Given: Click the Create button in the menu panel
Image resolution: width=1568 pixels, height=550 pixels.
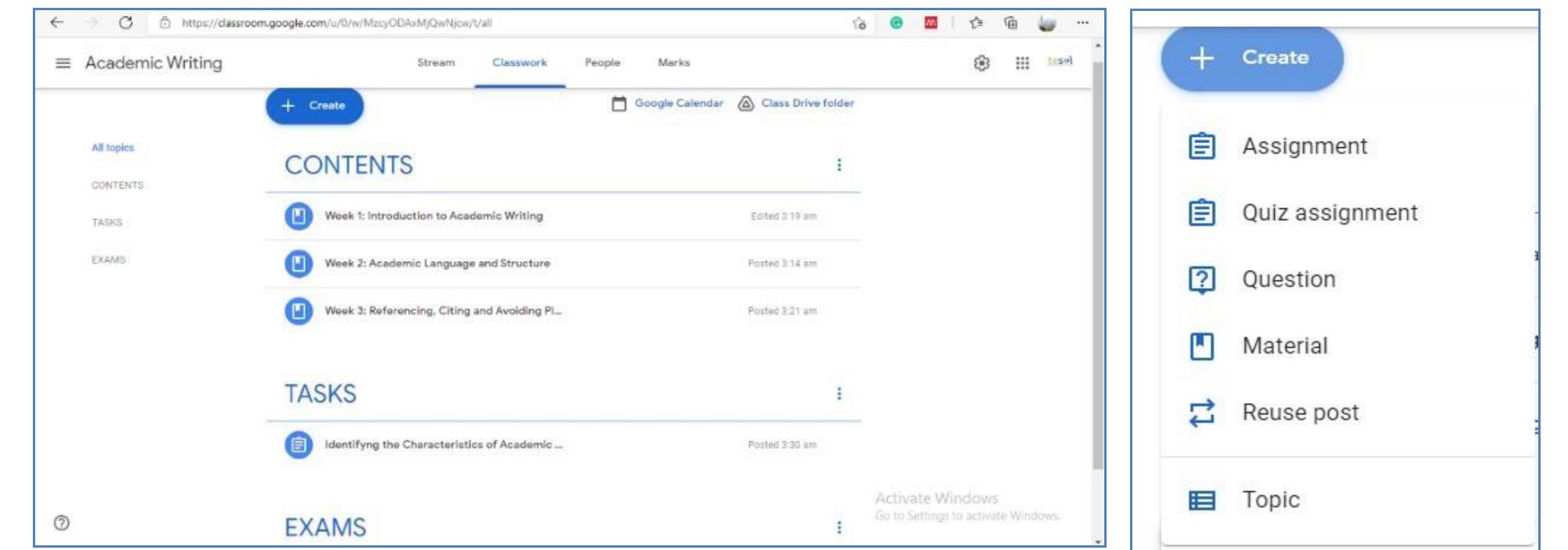Looking at the screenshot, I should pos(1252,58).
